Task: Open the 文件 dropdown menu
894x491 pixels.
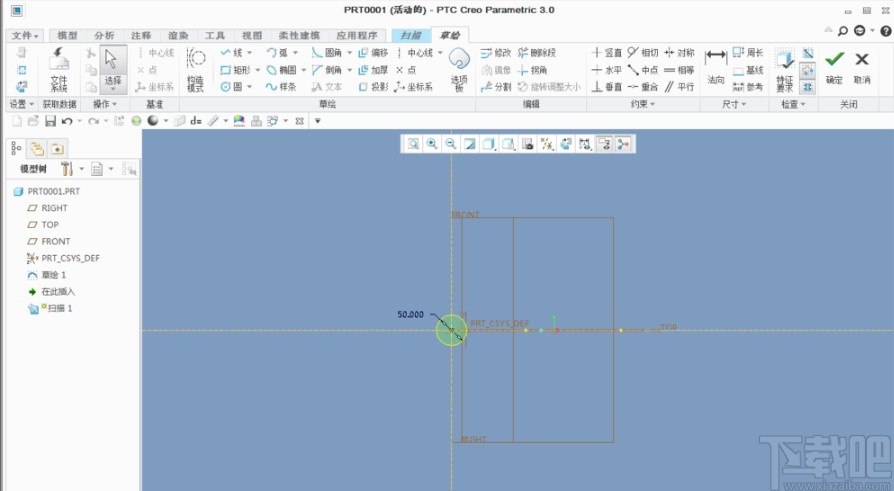Action: click(26, 36)
